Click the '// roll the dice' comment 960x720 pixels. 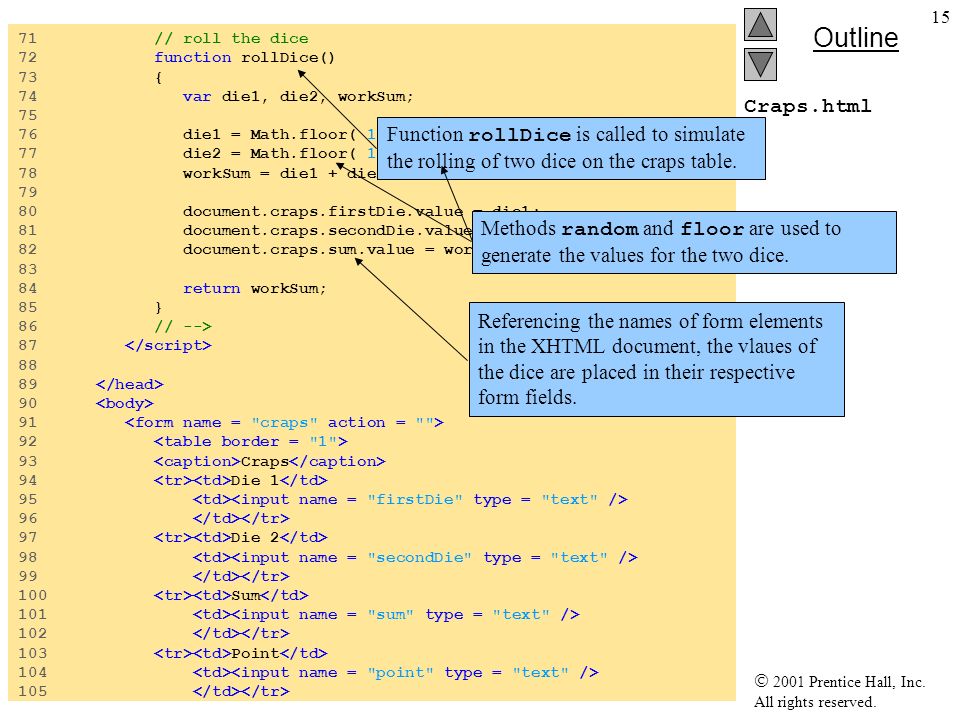[x=231, y=39]
